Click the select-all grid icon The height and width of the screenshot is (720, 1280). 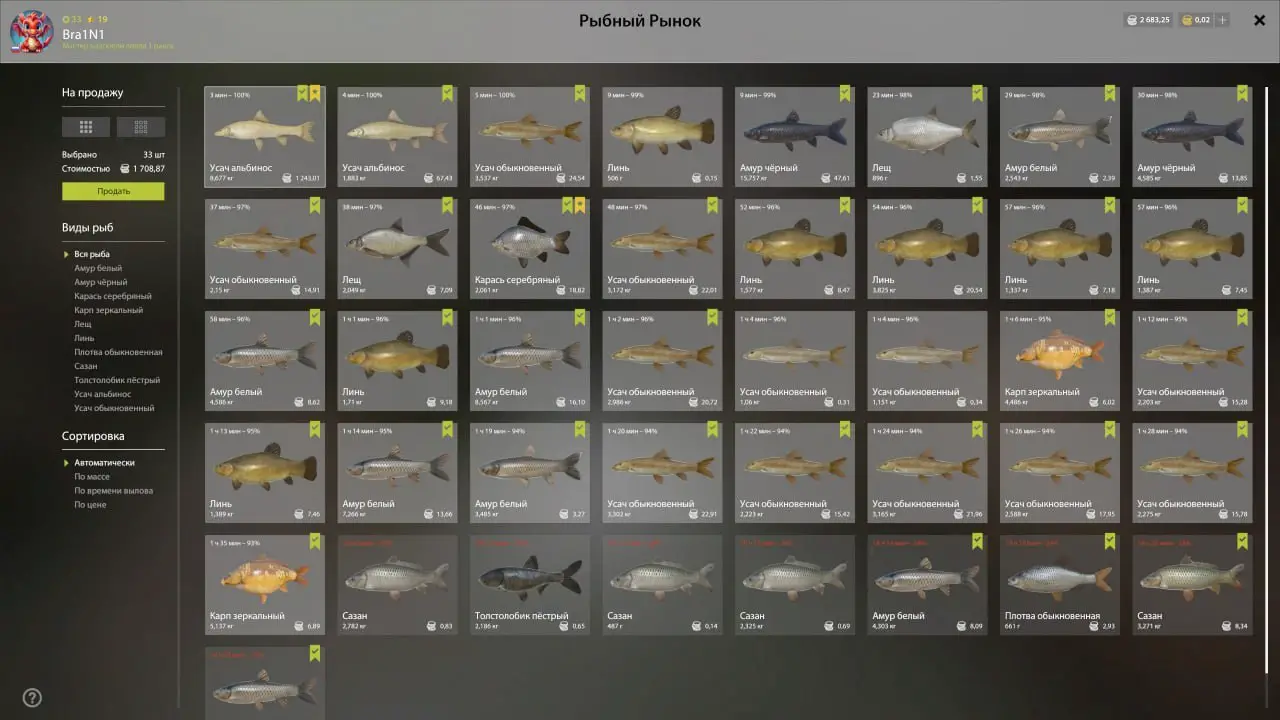click(x=86, y=127)
